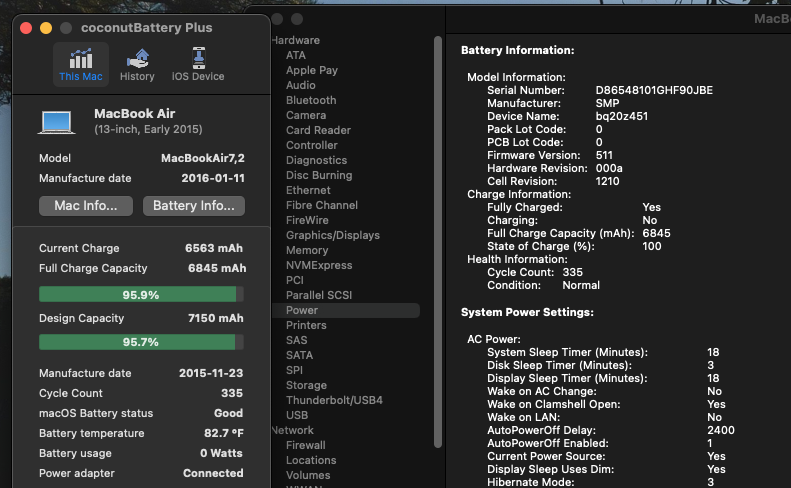Select USB in the sidebar
This screenshot has height=488, width=791.
tap(297, 415)
